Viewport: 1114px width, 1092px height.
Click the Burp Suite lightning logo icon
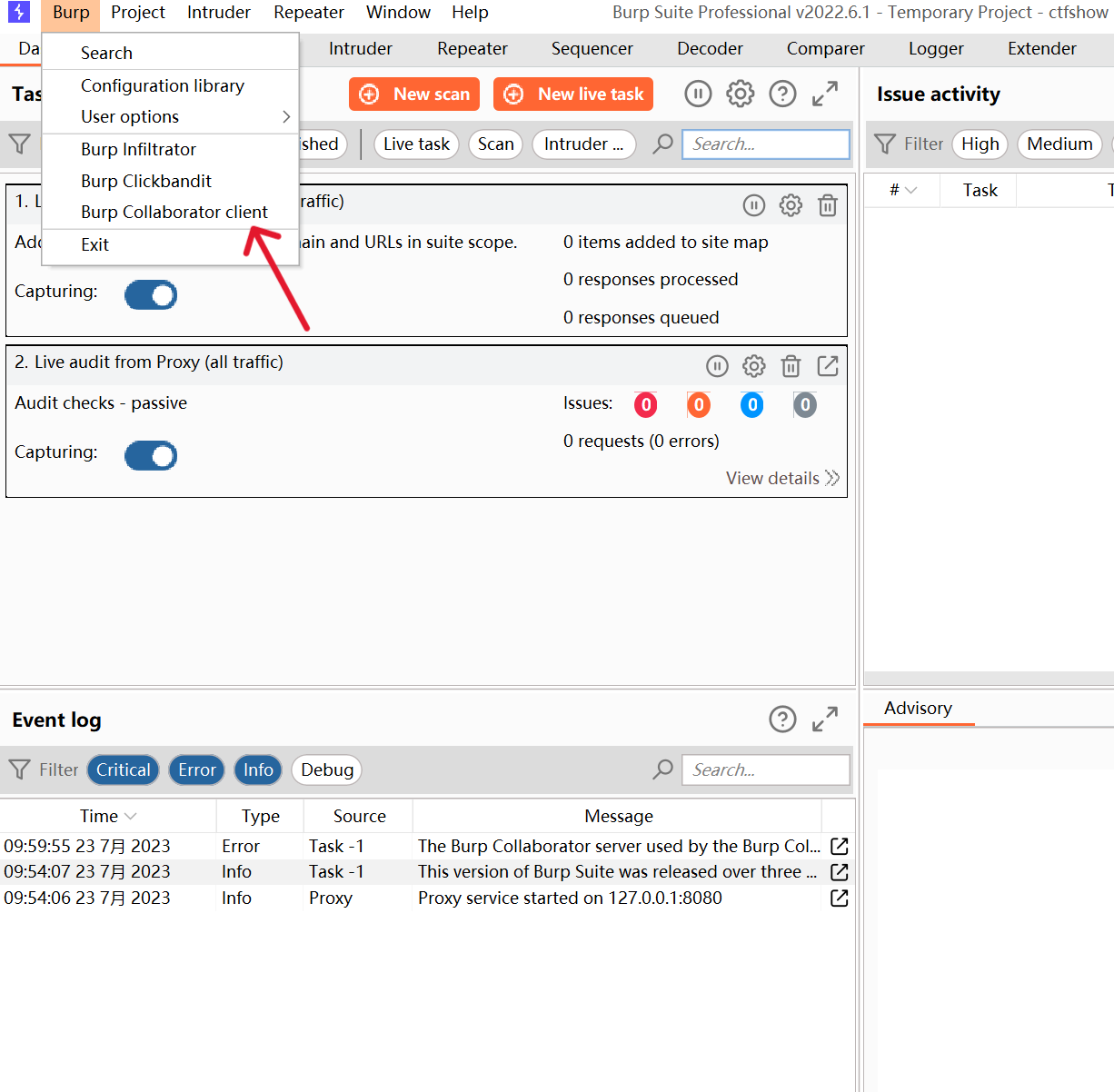(19, 12)
